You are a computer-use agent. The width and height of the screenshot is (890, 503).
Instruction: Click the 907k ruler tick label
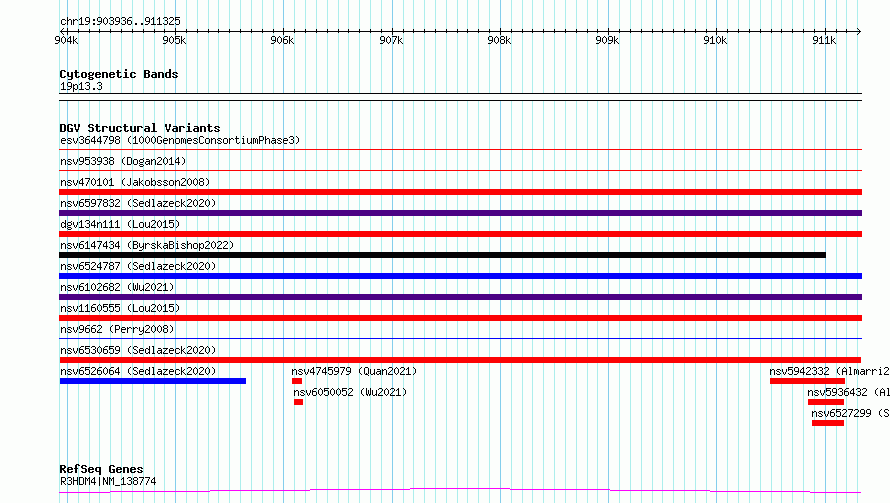coord(391,40)
